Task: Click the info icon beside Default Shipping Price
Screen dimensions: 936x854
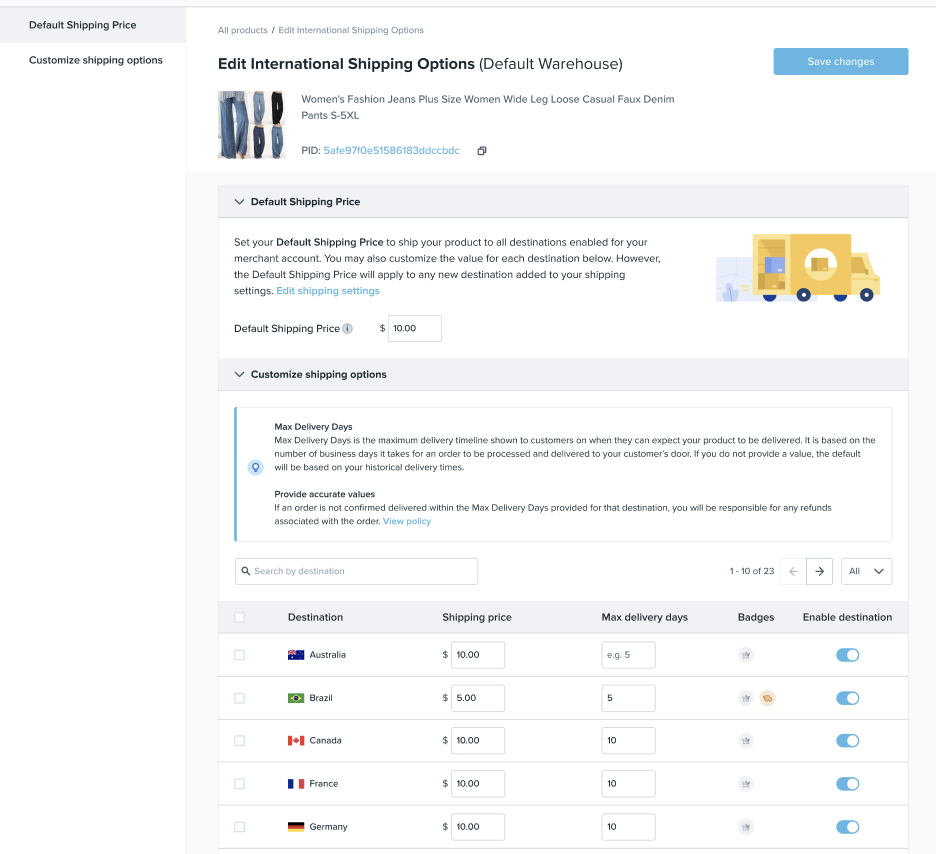Action: click(347, 329)
